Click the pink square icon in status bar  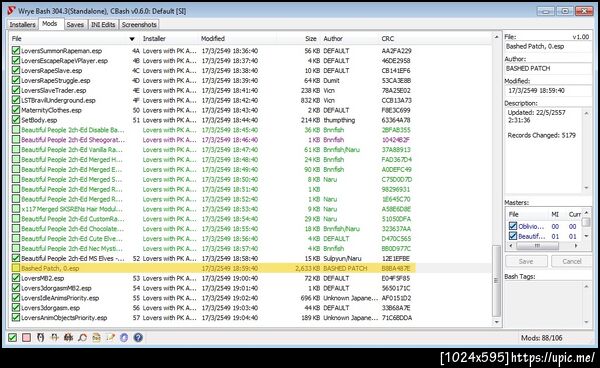pyautogui.click(x=26, y=337)
